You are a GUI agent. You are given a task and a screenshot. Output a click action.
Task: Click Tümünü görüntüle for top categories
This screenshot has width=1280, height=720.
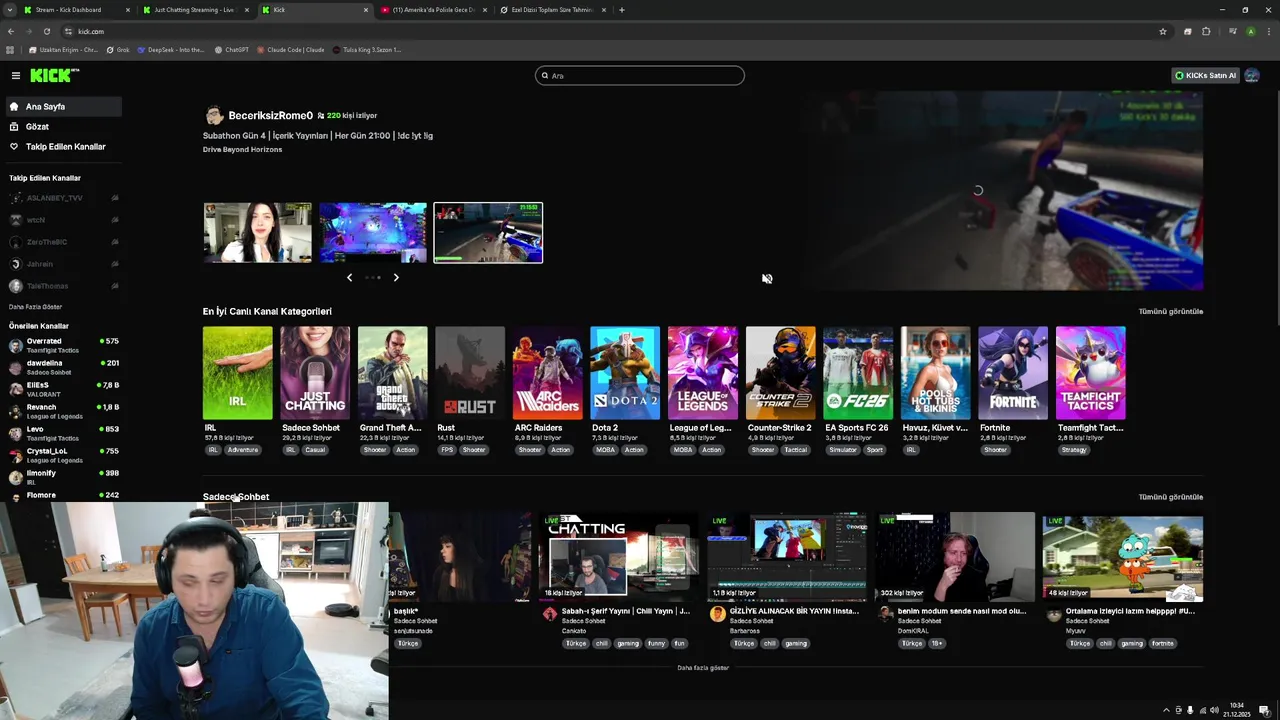1171,311
